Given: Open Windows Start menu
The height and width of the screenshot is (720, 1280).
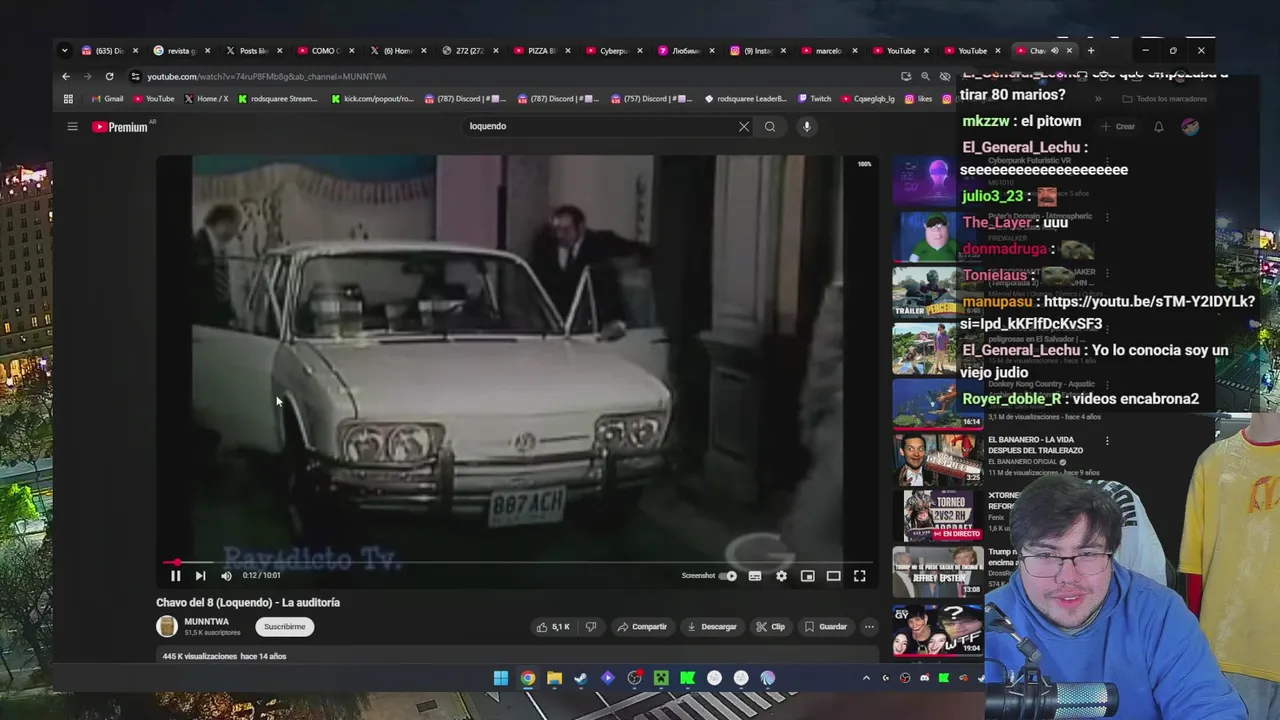Looking at the screenshot, I should (x=501, y=678).
